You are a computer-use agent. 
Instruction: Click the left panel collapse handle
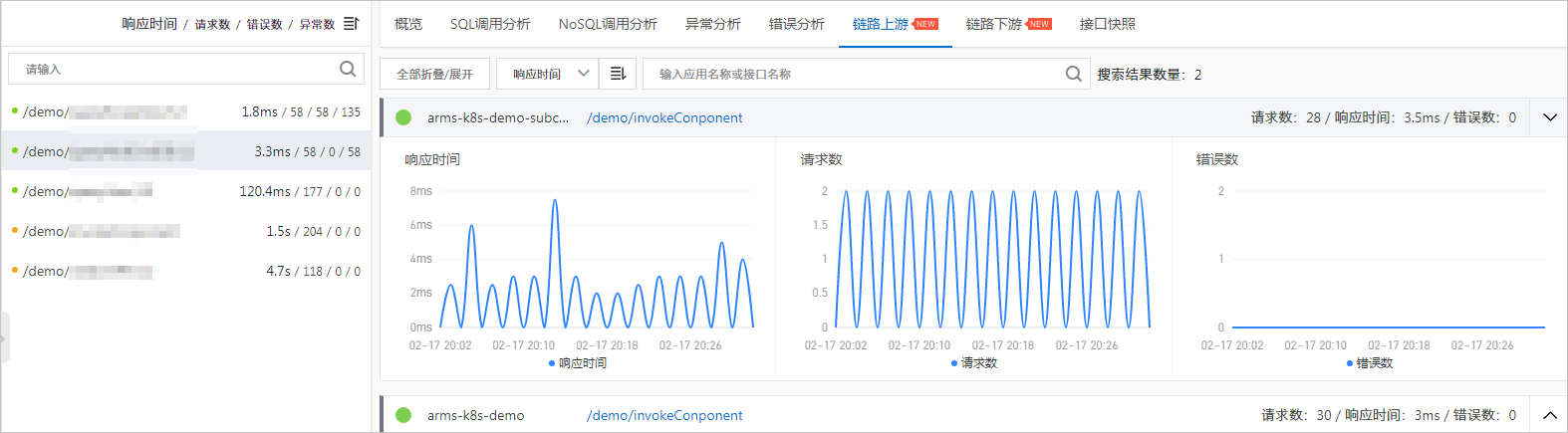tap(5, 338)
